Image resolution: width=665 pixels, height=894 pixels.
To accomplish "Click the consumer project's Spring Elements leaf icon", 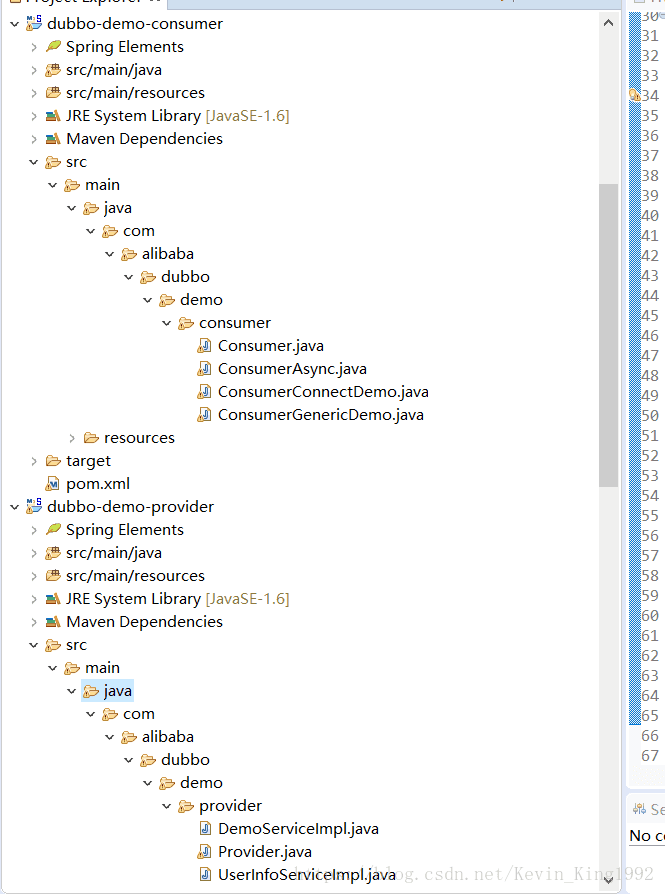I will pos(53,46).
